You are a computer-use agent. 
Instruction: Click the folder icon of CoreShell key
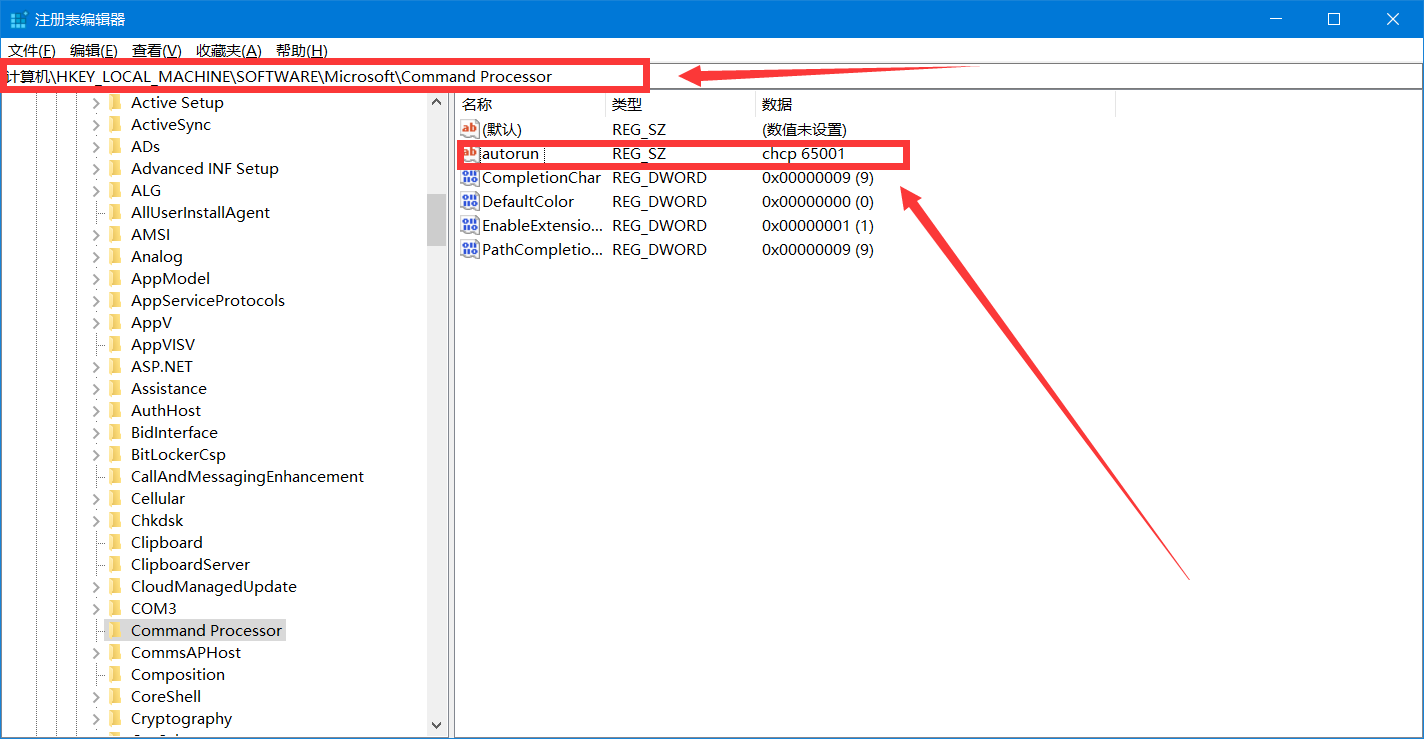[115, 696]
